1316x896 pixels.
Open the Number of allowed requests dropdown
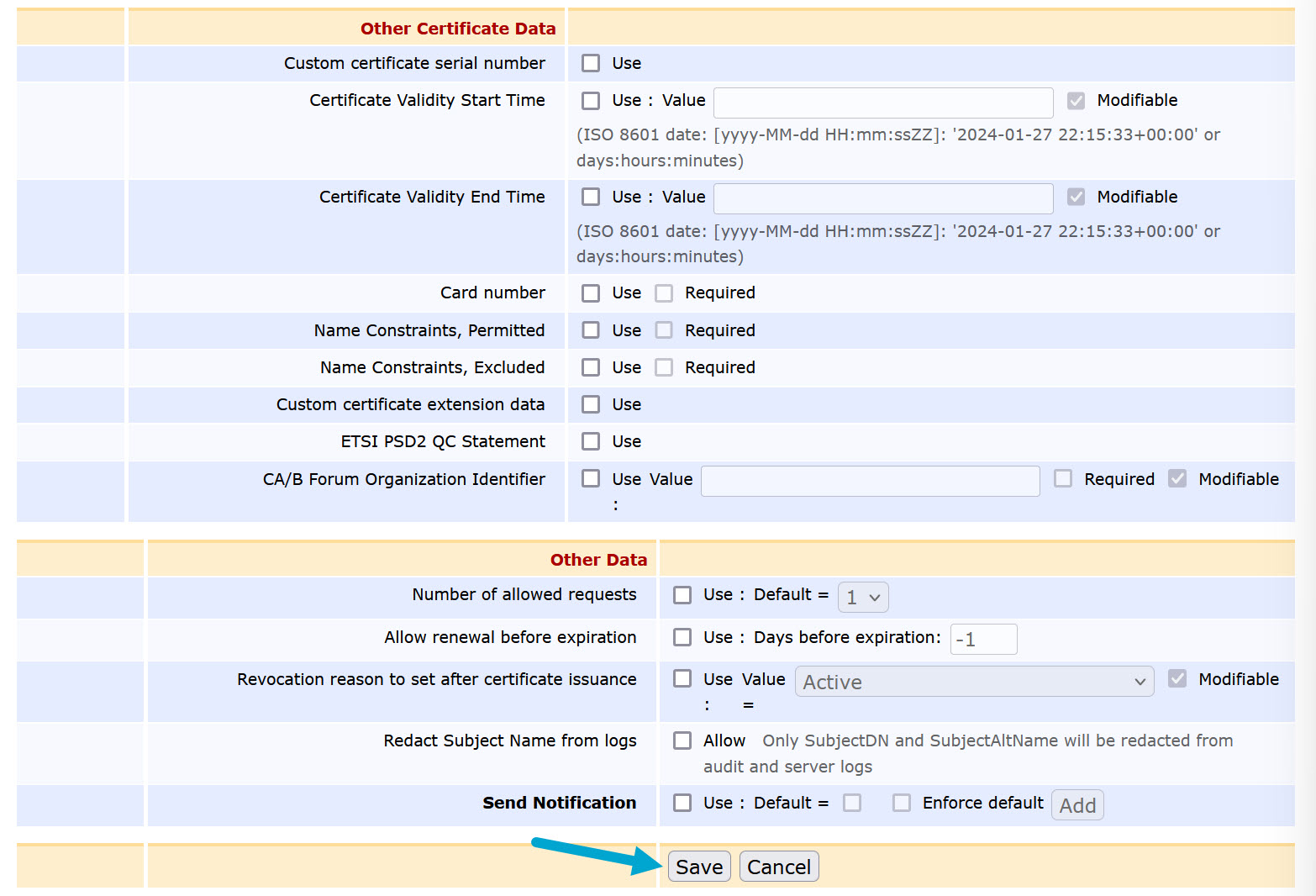863,598
